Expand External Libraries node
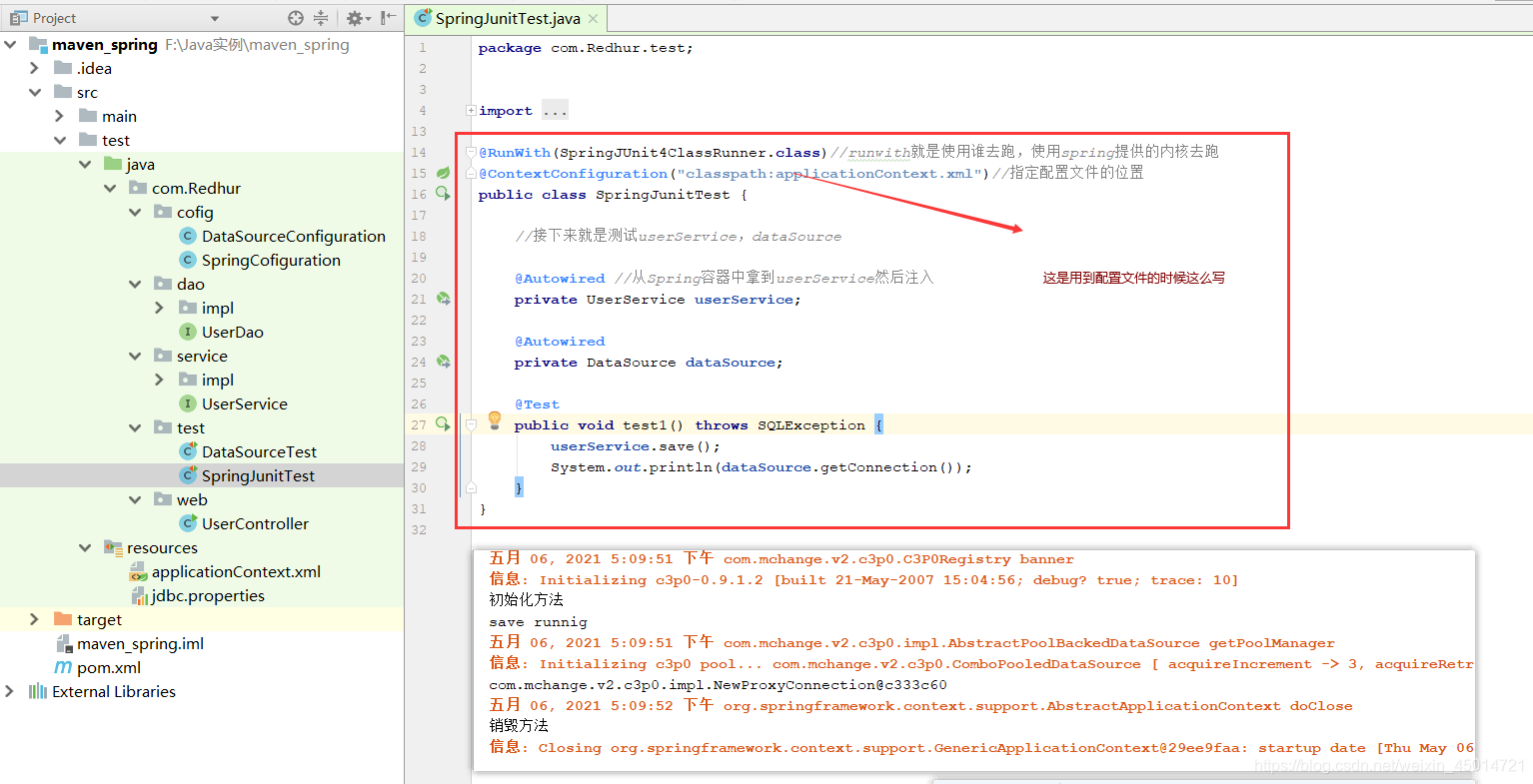Screen dimensions: 1533x784 (x=10, y=691)
